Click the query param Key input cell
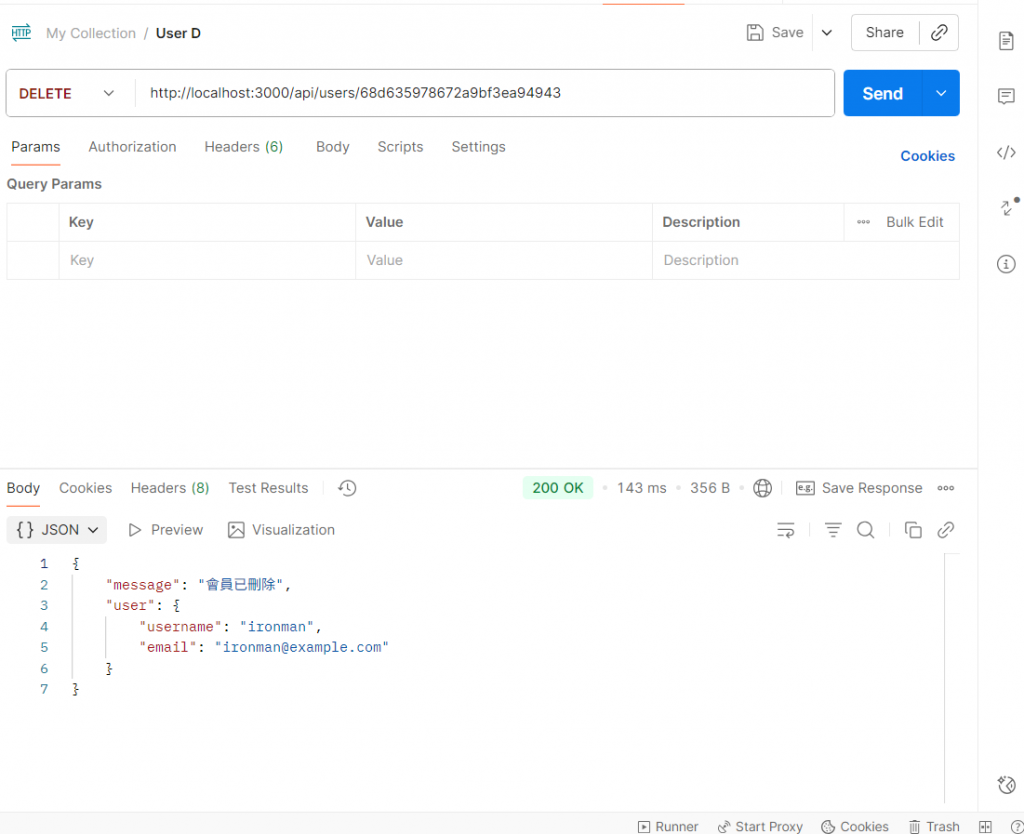 pyautogui.click(x=207, y=261)
